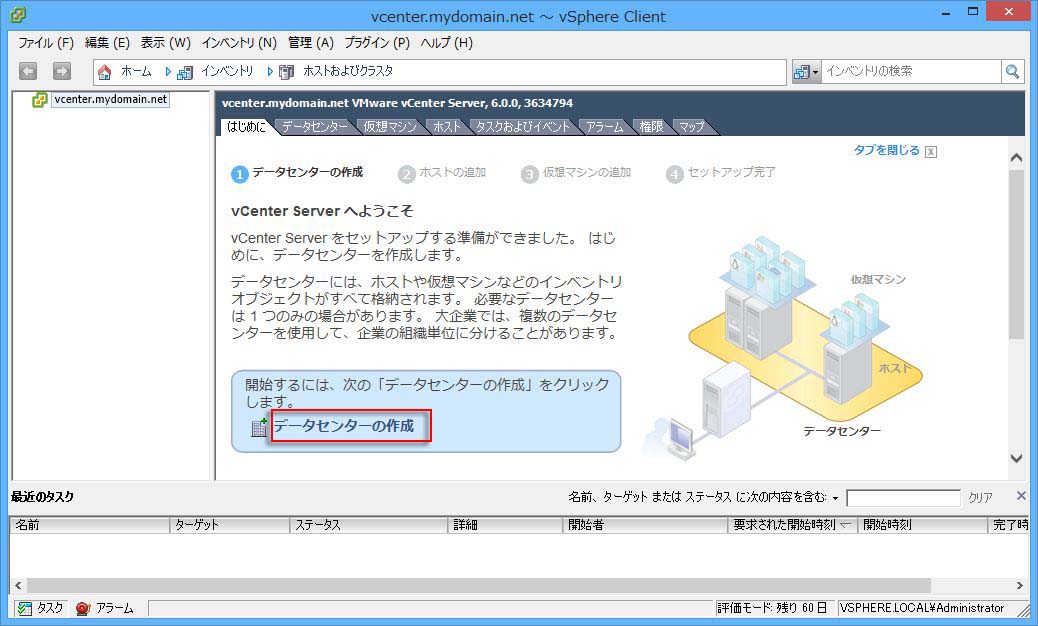The width and height of the screenshot is (1038, 626).
Task: Click the vSphere Client title bar icon
Action: point(19,15)
